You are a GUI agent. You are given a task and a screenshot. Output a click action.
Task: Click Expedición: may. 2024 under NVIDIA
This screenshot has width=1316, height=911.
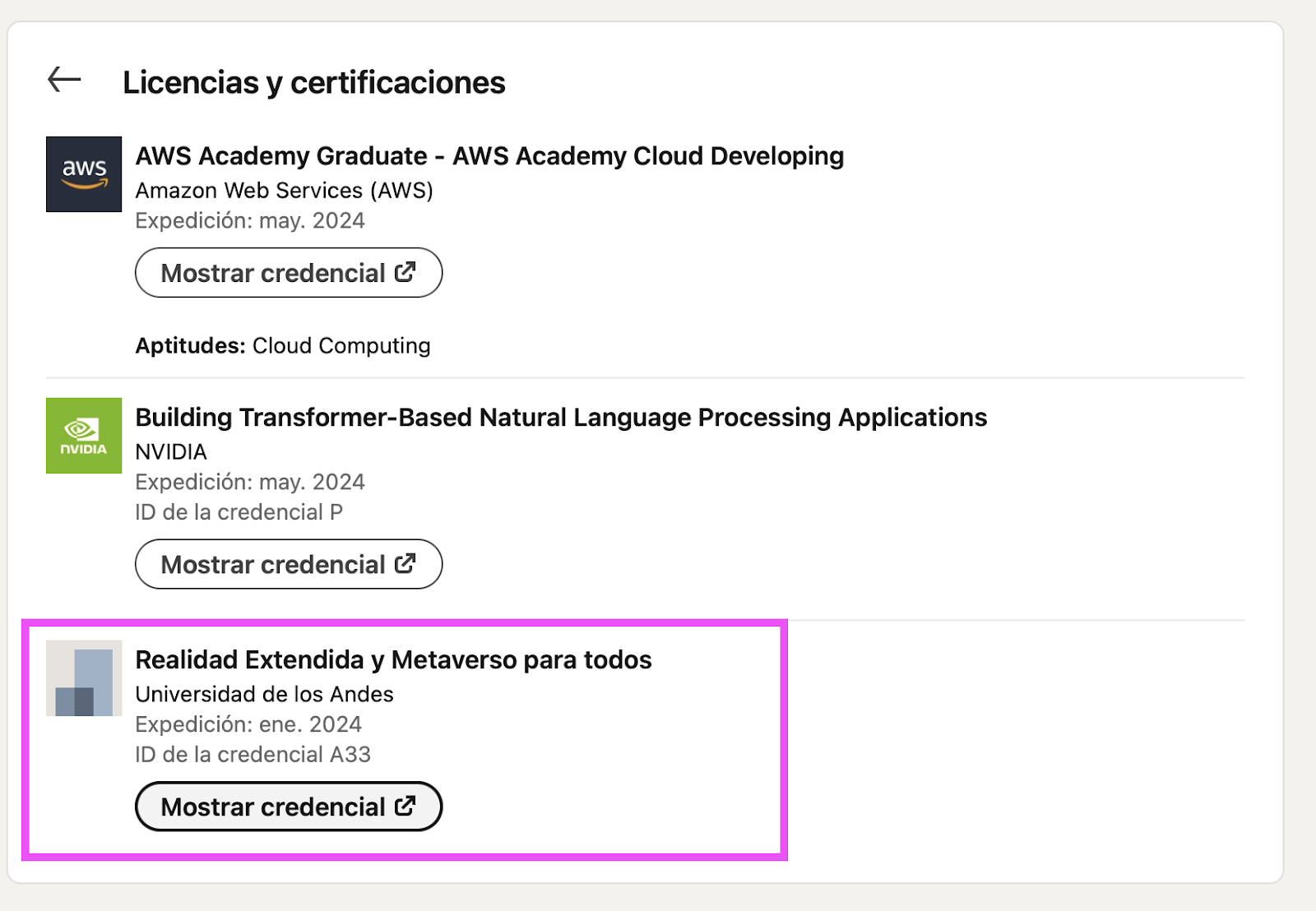250,483
